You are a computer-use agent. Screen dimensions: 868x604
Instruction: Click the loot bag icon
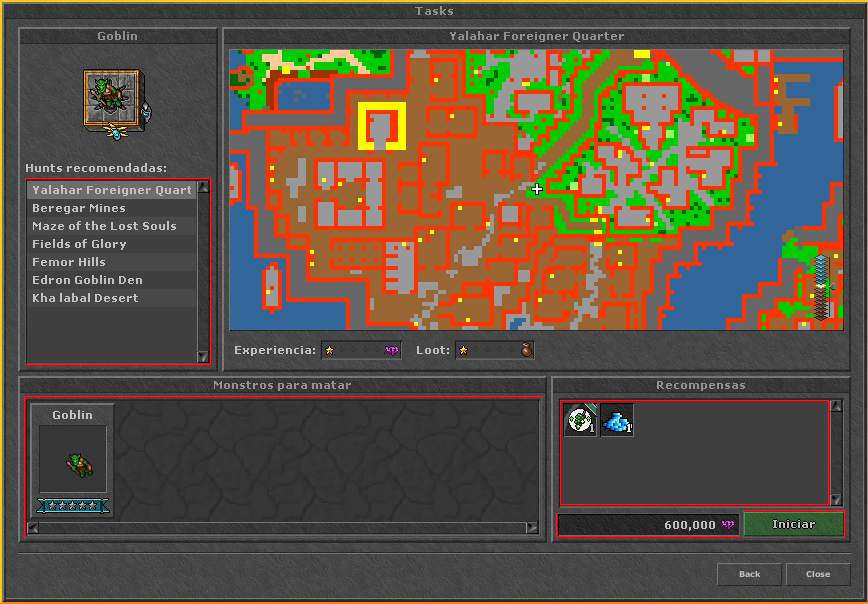point(526,350)
